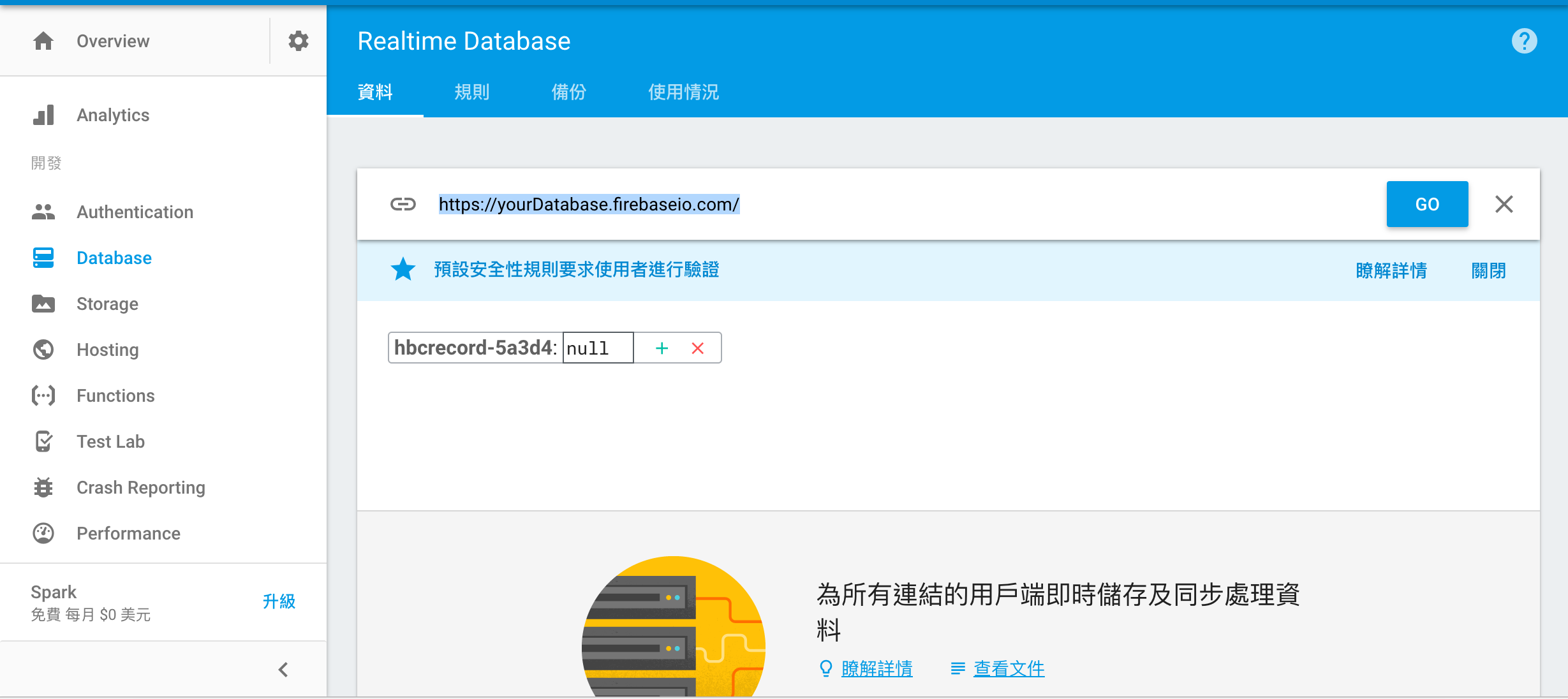Open Authentication section in sidebar

click(x=134, y=212)
